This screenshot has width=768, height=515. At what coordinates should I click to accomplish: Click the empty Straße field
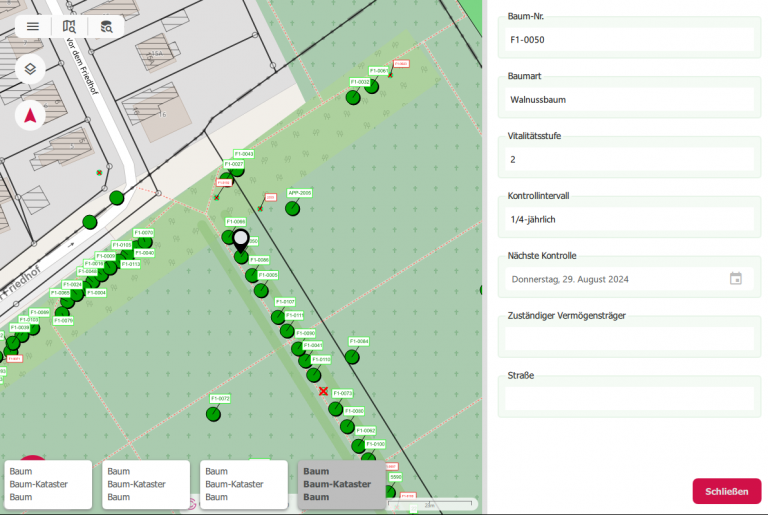click(629, 398)
